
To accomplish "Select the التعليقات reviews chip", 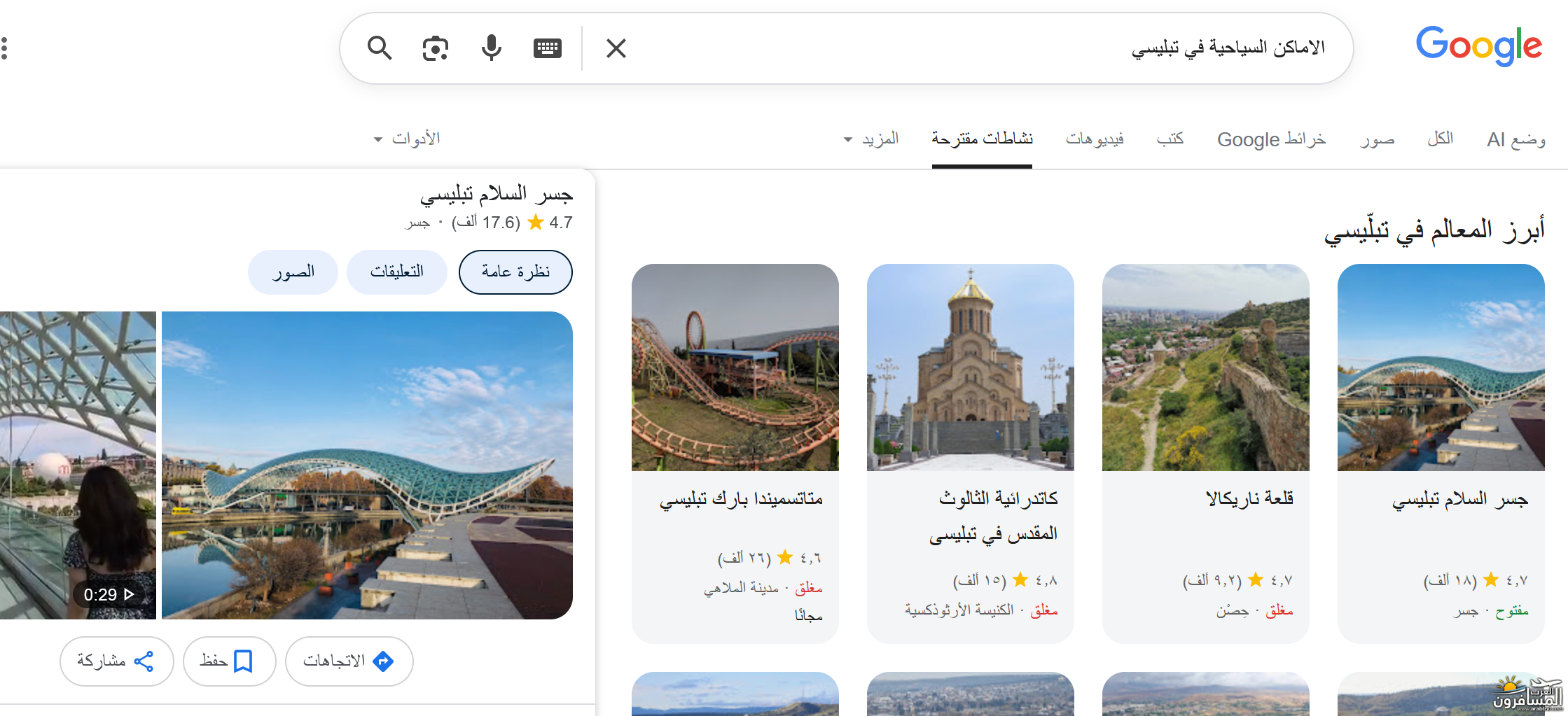I will click(396, 272).
